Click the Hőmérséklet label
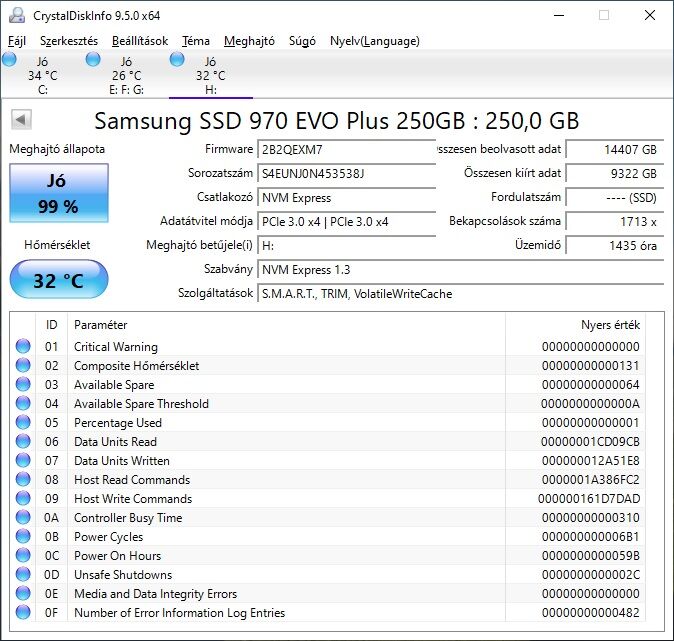The width and height of the screenshot is (674, 641). tap(57, 245)
